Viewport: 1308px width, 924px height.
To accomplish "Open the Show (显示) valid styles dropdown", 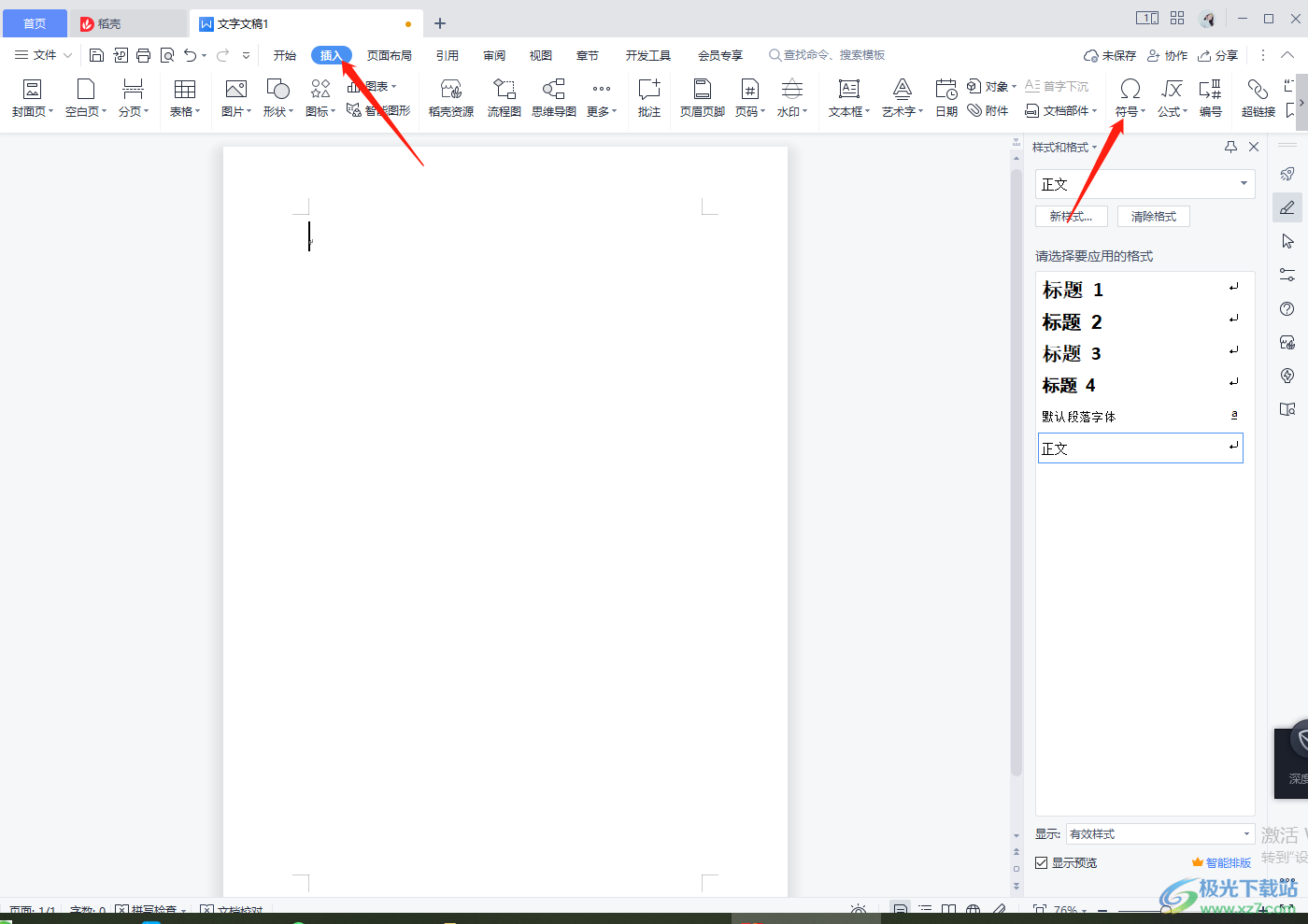I will tap(1159, 833).
